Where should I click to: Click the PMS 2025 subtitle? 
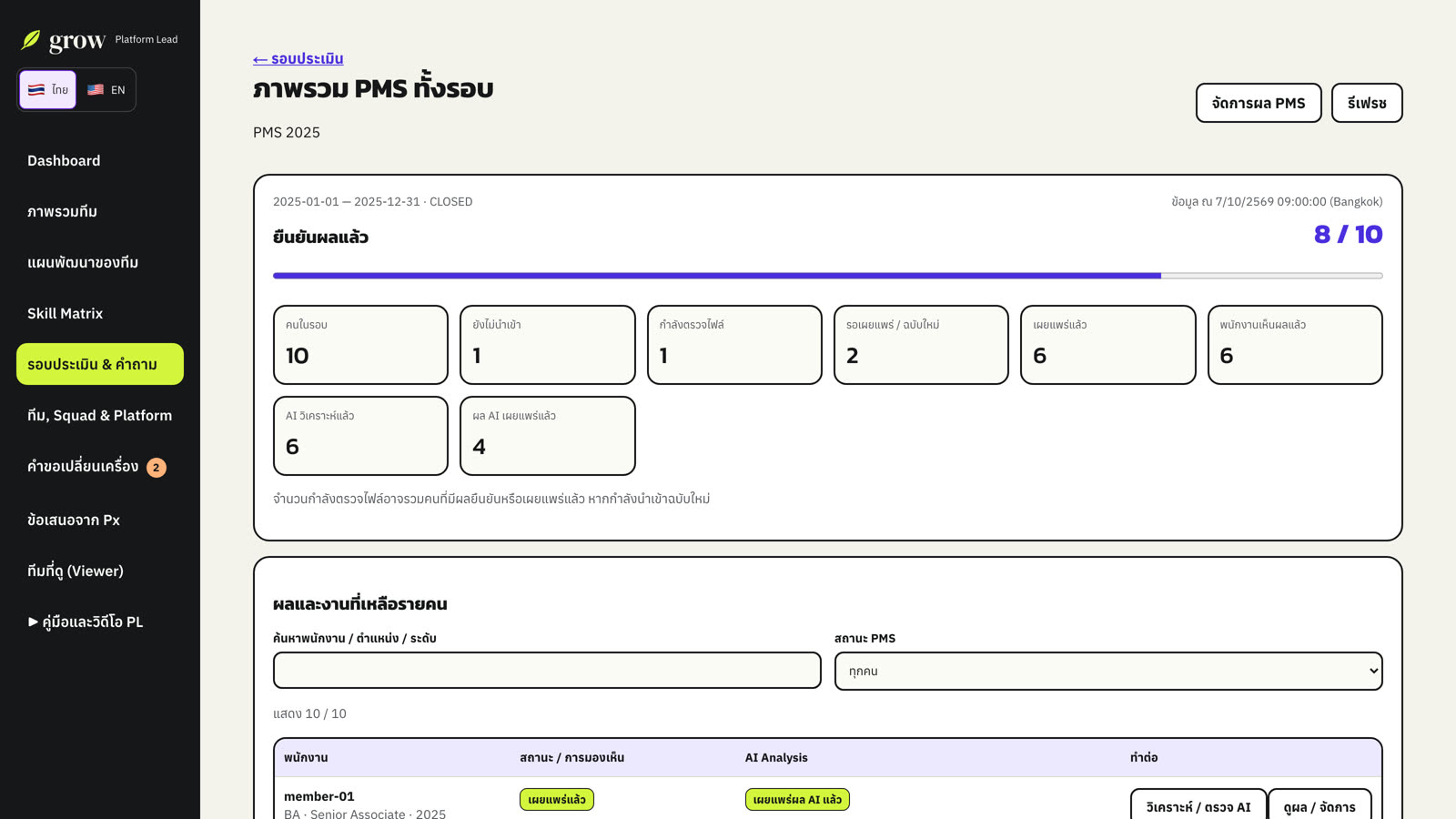tap(287, 132)
